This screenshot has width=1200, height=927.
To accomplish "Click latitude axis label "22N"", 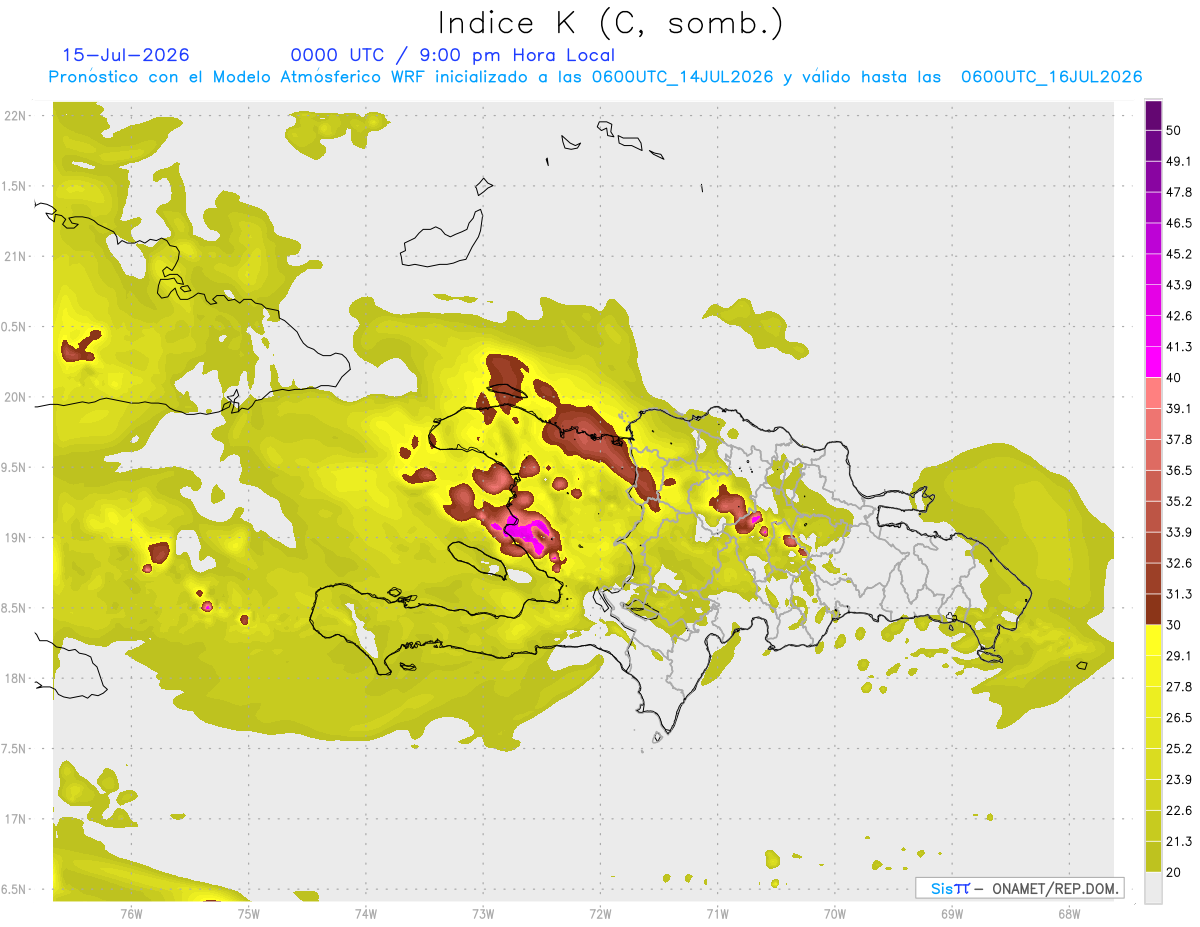I will [x=15, y=115].
